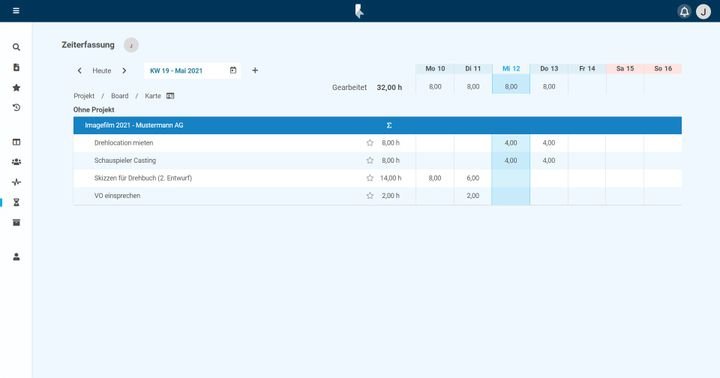This screenshot has height=378, width=720.
Task: Select the Do 13 day column header
Action: coord(549,68)
